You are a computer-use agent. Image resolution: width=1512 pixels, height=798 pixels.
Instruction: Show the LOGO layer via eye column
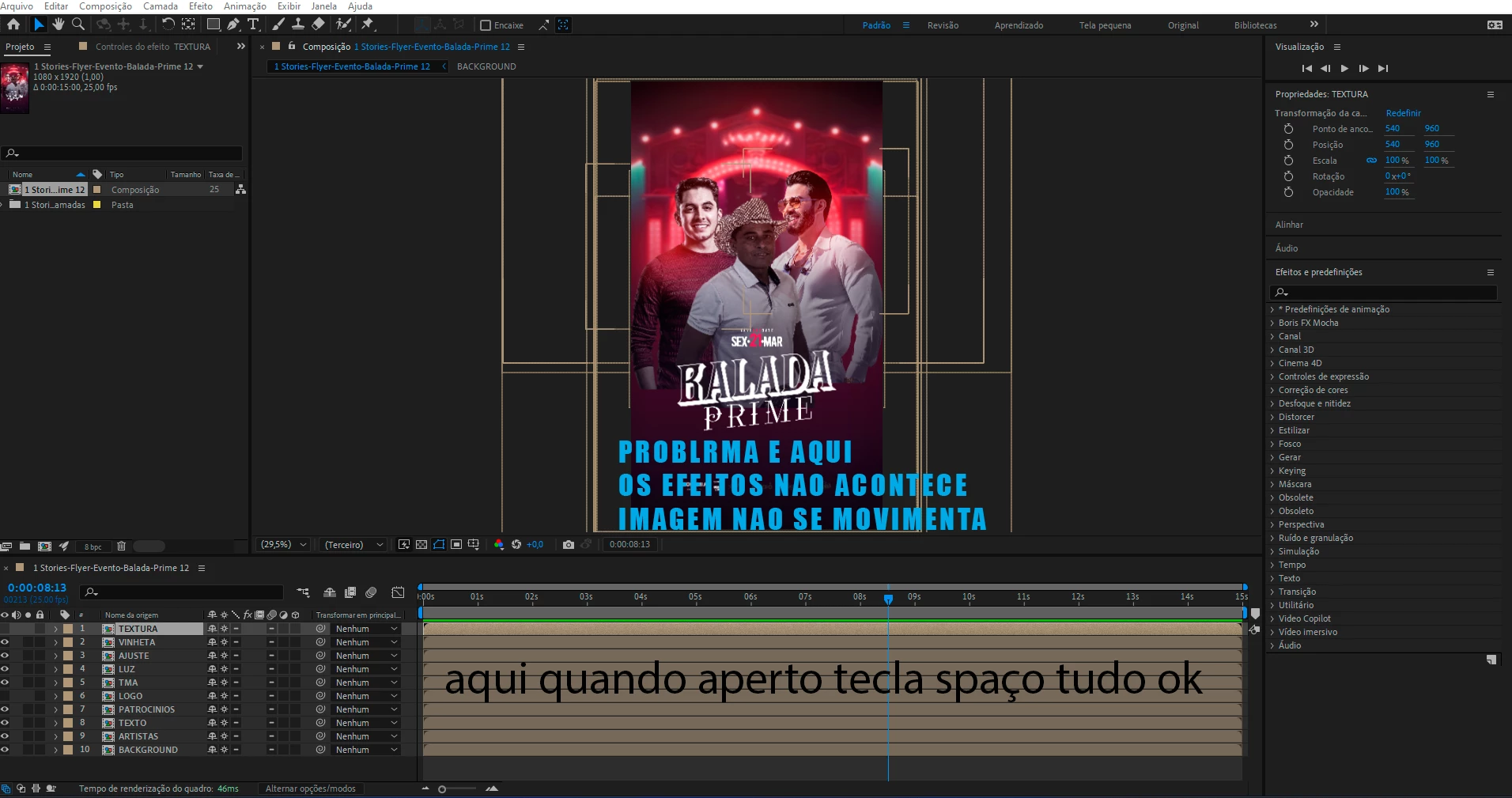[x=5, y=696]
